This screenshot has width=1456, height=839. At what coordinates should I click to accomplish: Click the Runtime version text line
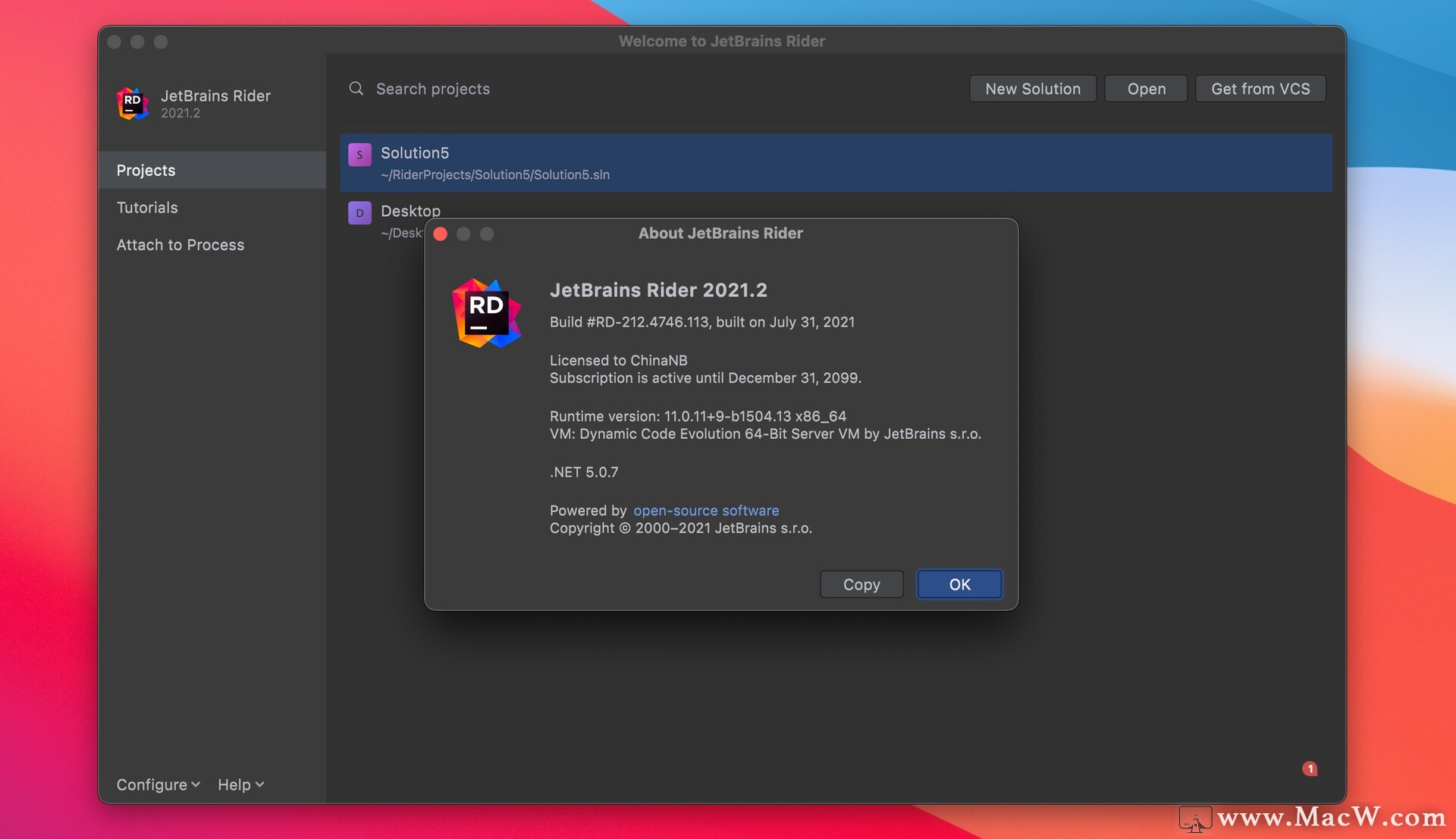pyautogui.click(x=698, y=416)
